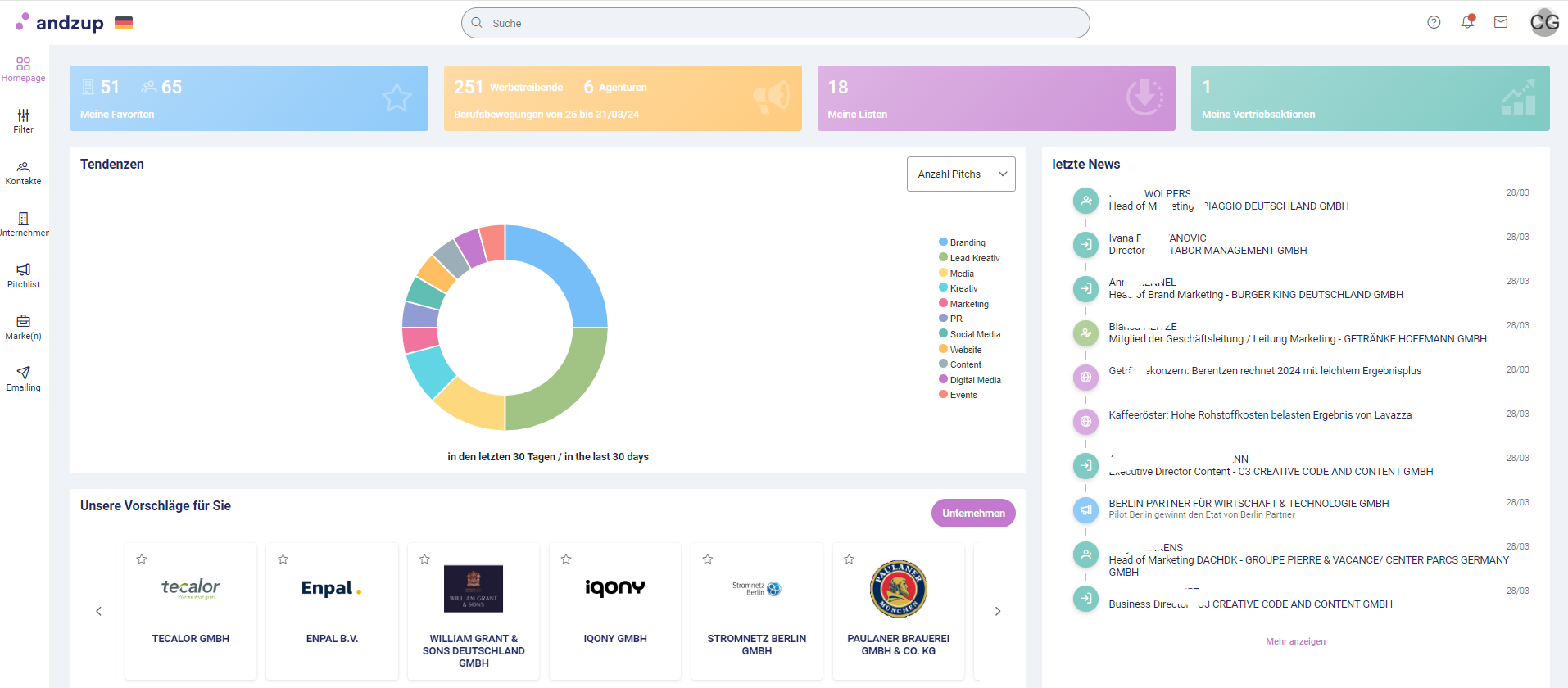Click the Events legend color dot

click(x=943, y=394)
